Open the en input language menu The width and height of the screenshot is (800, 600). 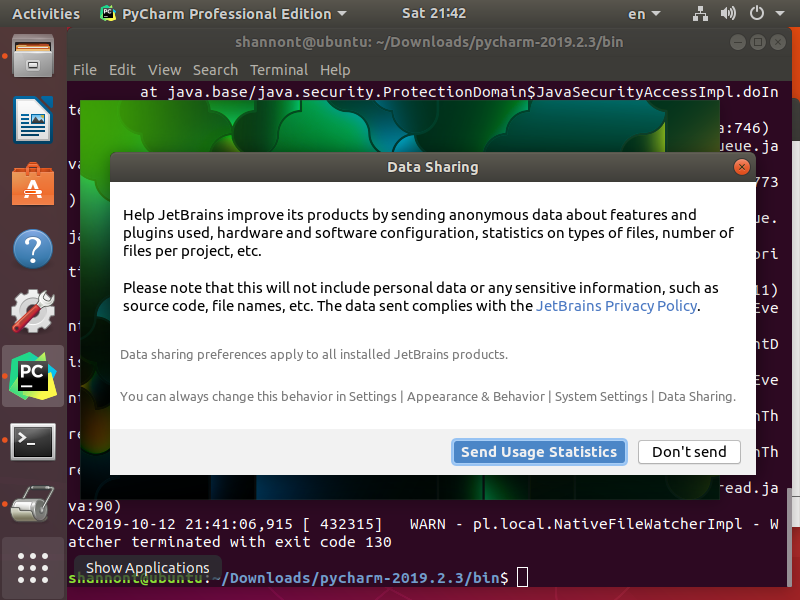tap(643, 13)
